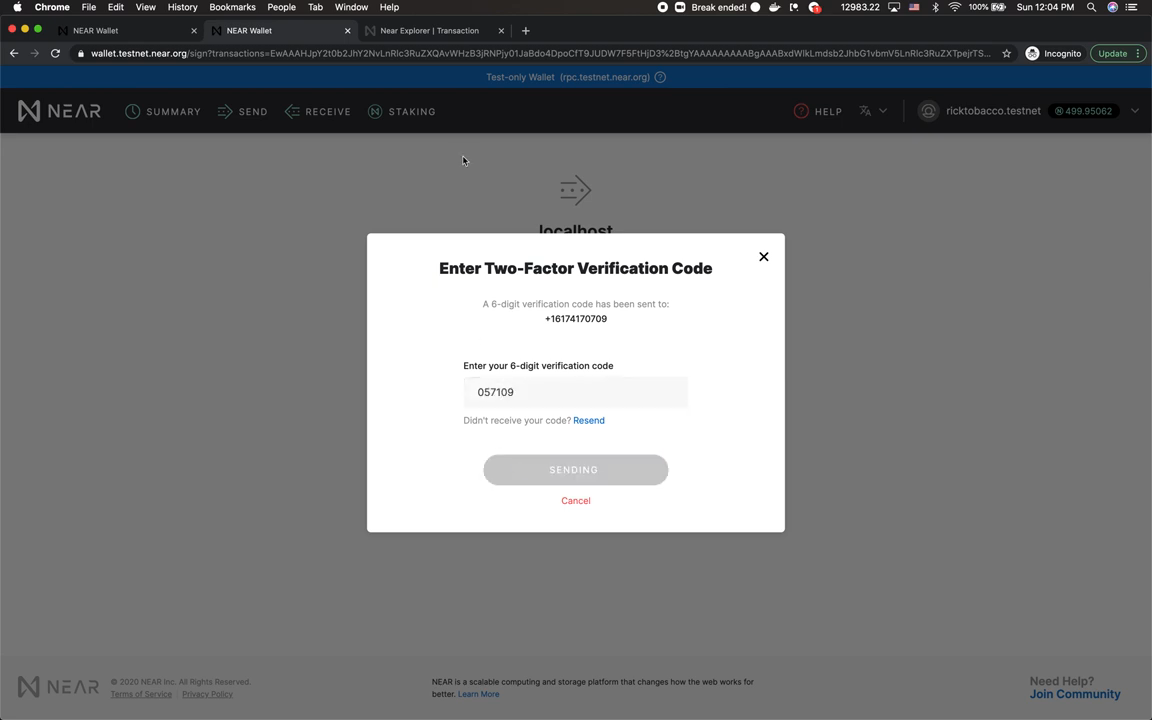Open the Bookmarks menu
1152x720 pixels.
click(232, 7)
